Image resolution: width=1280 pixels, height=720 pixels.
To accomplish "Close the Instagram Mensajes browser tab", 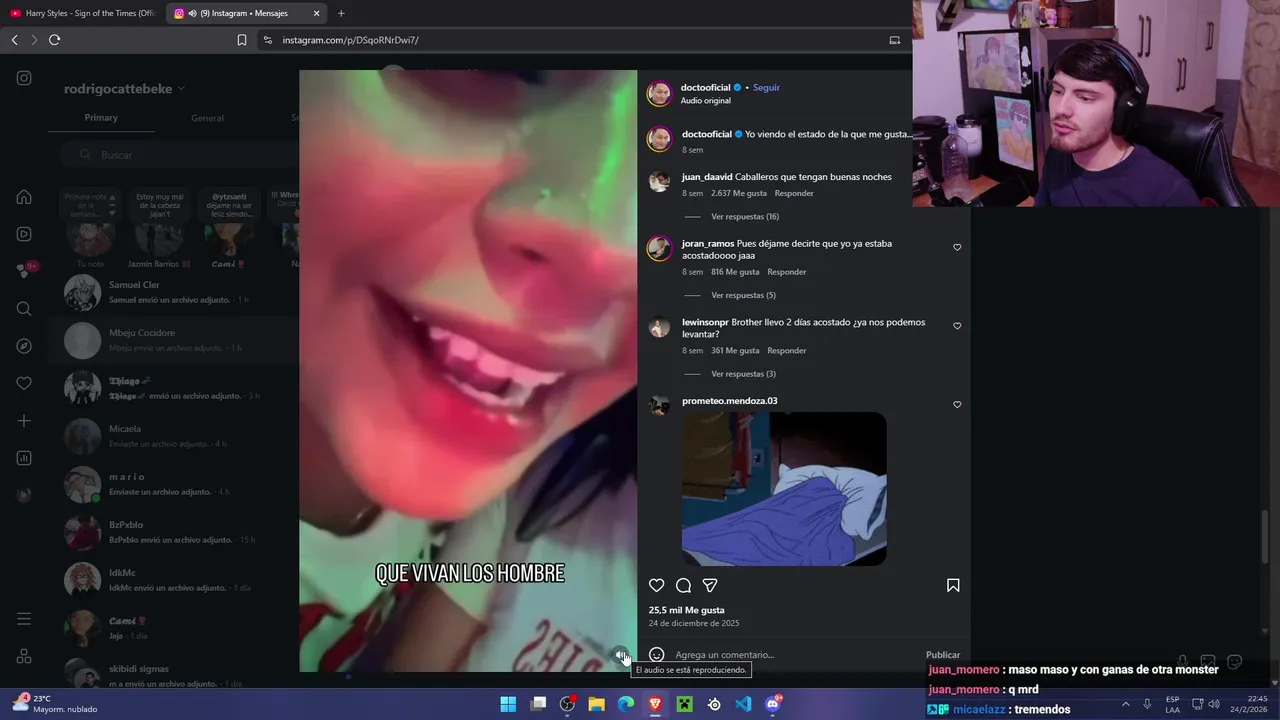I will pyautogui.click(x=316, y=13).
